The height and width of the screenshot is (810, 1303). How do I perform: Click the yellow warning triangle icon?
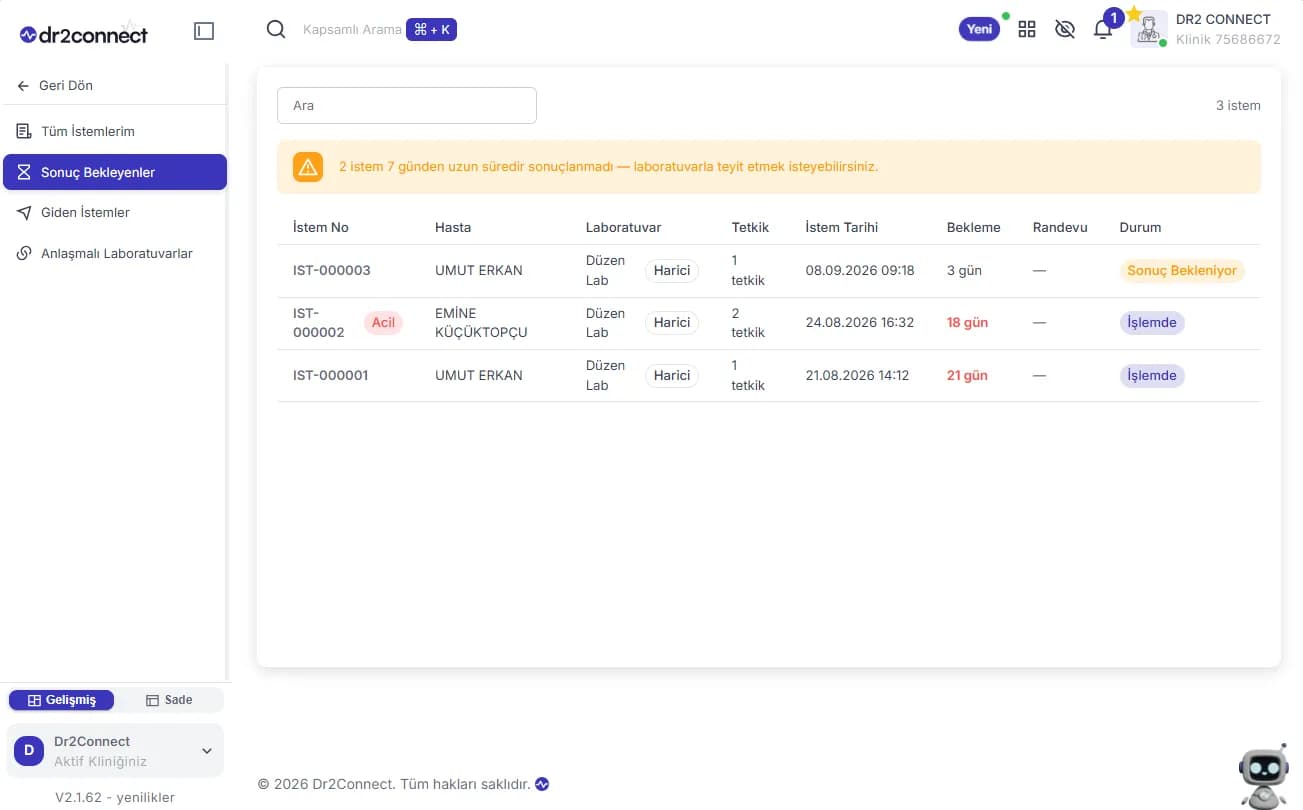point(308,167)
